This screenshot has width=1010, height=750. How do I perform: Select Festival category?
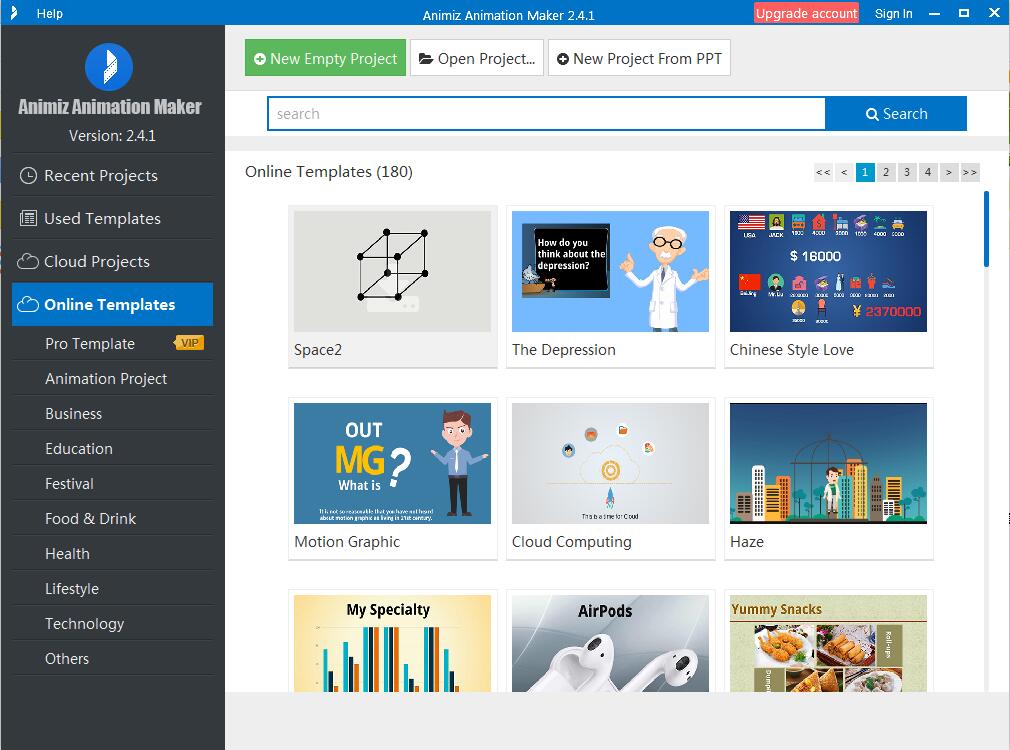click(112, 483)
